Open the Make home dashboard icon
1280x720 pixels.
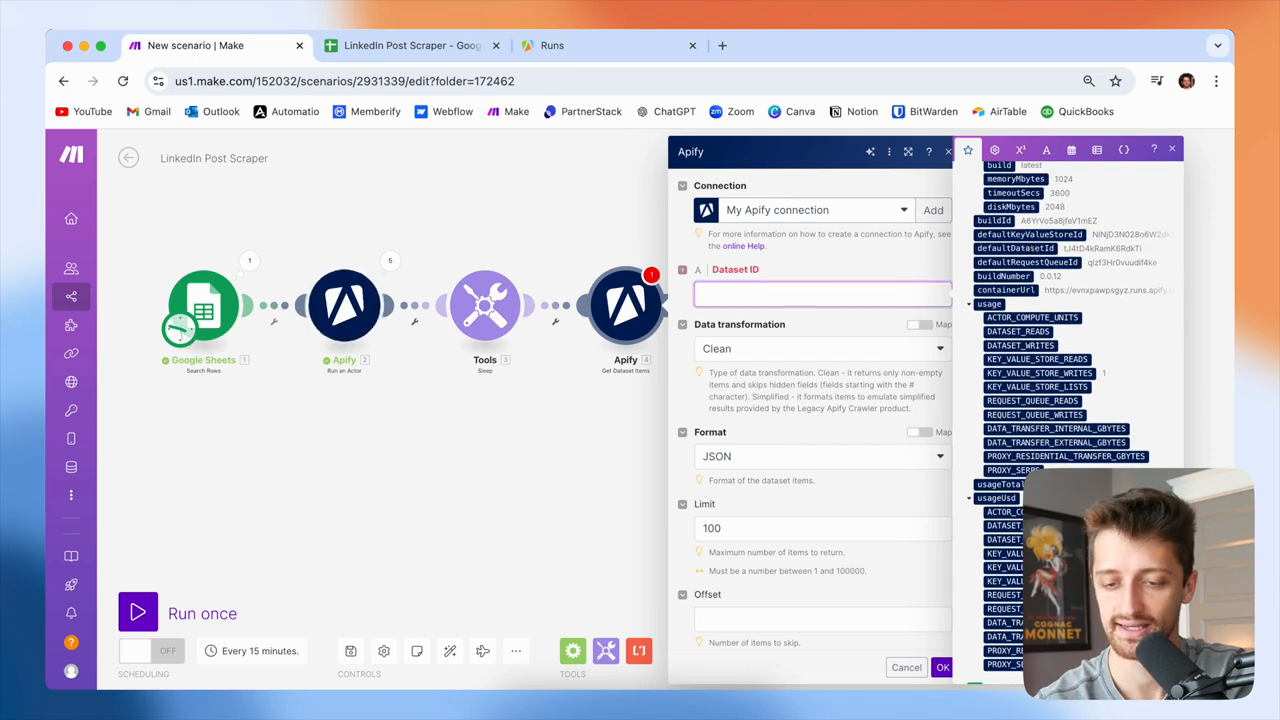[71, 219]
